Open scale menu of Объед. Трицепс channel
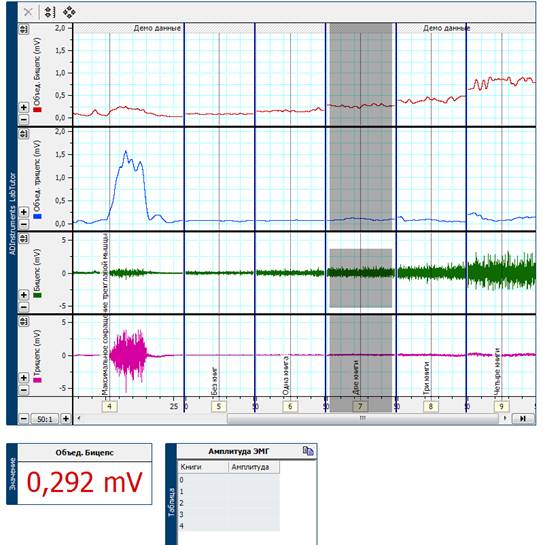 click(24, 134)
